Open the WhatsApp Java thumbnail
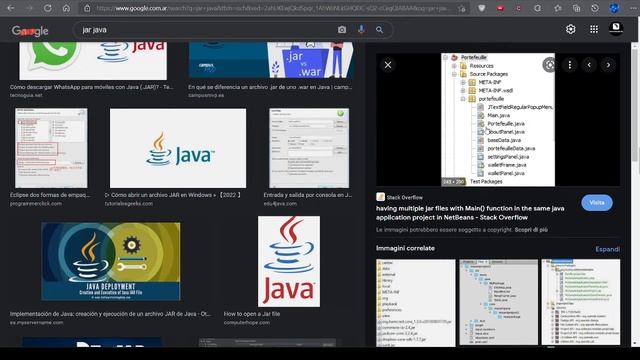This screenshot has width=640, height=360. tap(93, 60)
